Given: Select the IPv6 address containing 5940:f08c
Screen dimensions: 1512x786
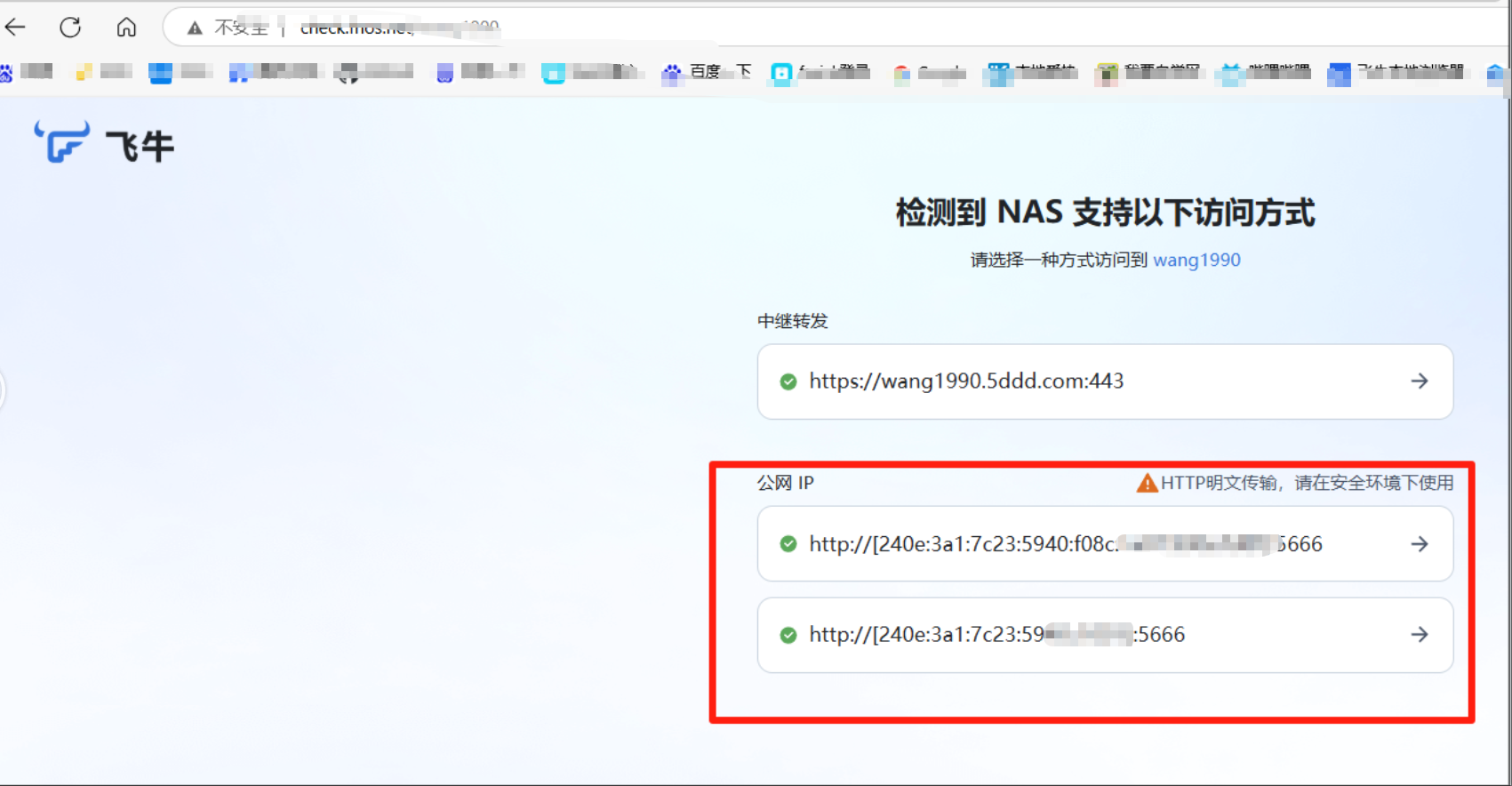Looking at the screenshot, I should pos(1105,544).
